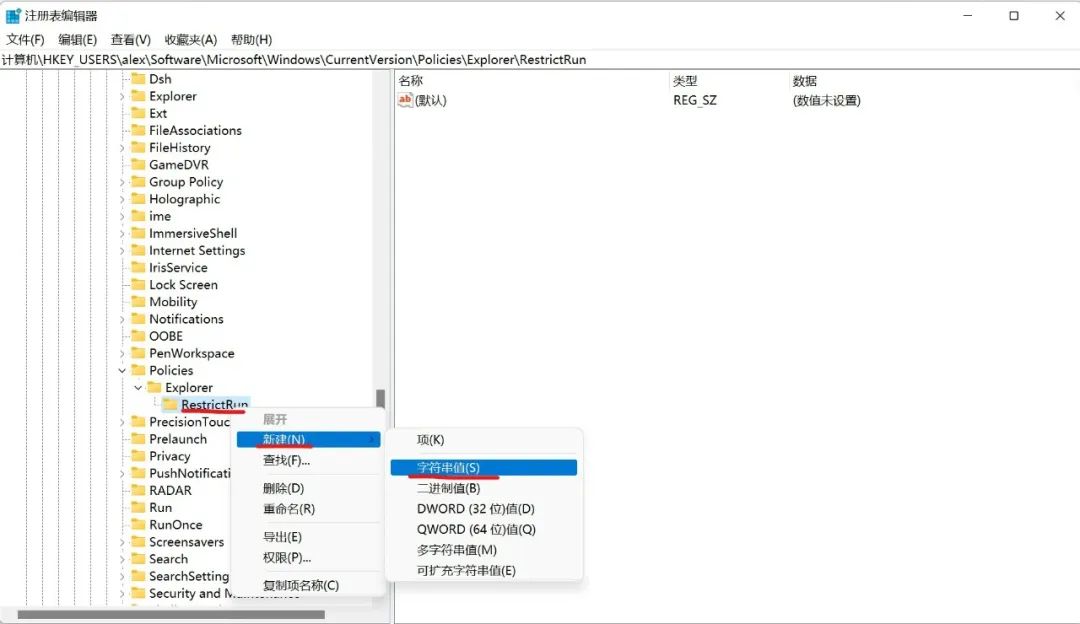Choose 导出(E) in the context menu

point(309,537)
